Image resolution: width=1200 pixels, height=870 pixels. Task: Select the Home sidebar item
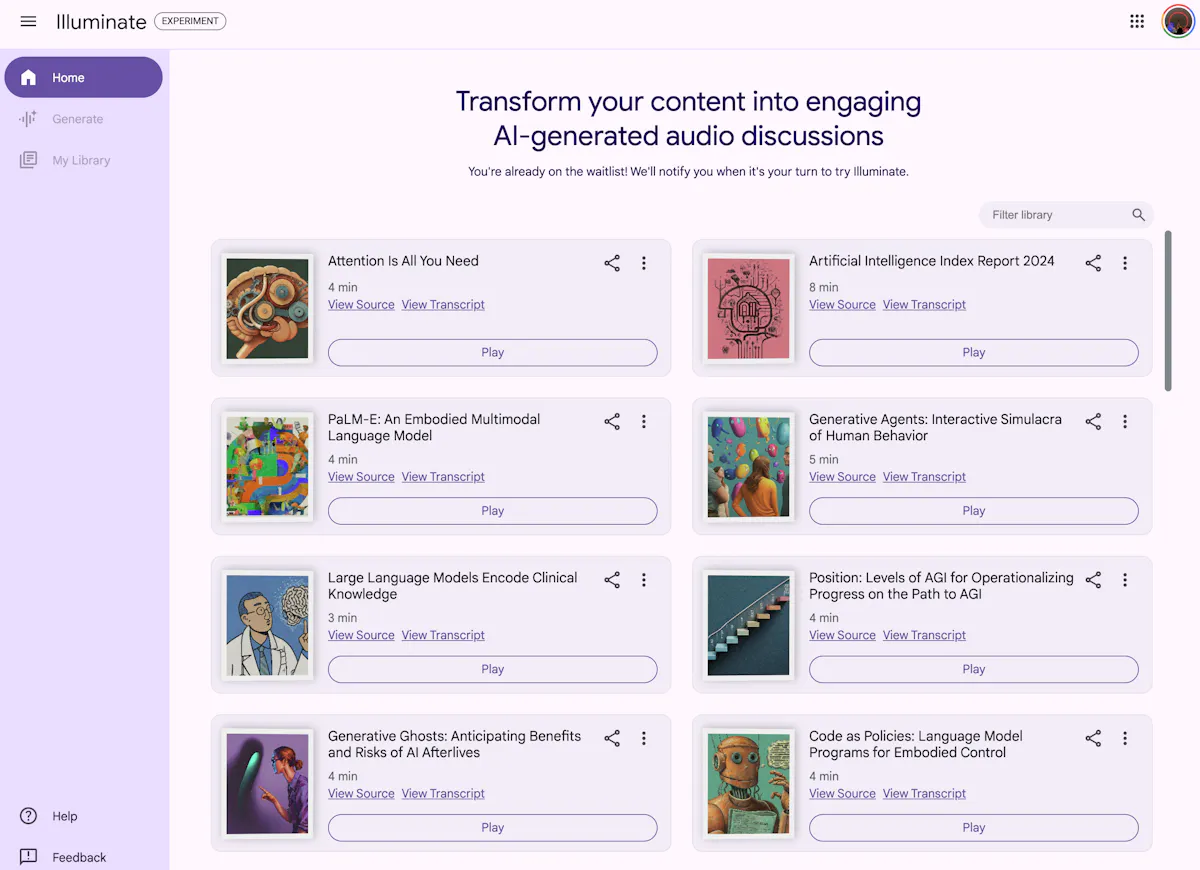pyautogui.click(x=83, y=77)
